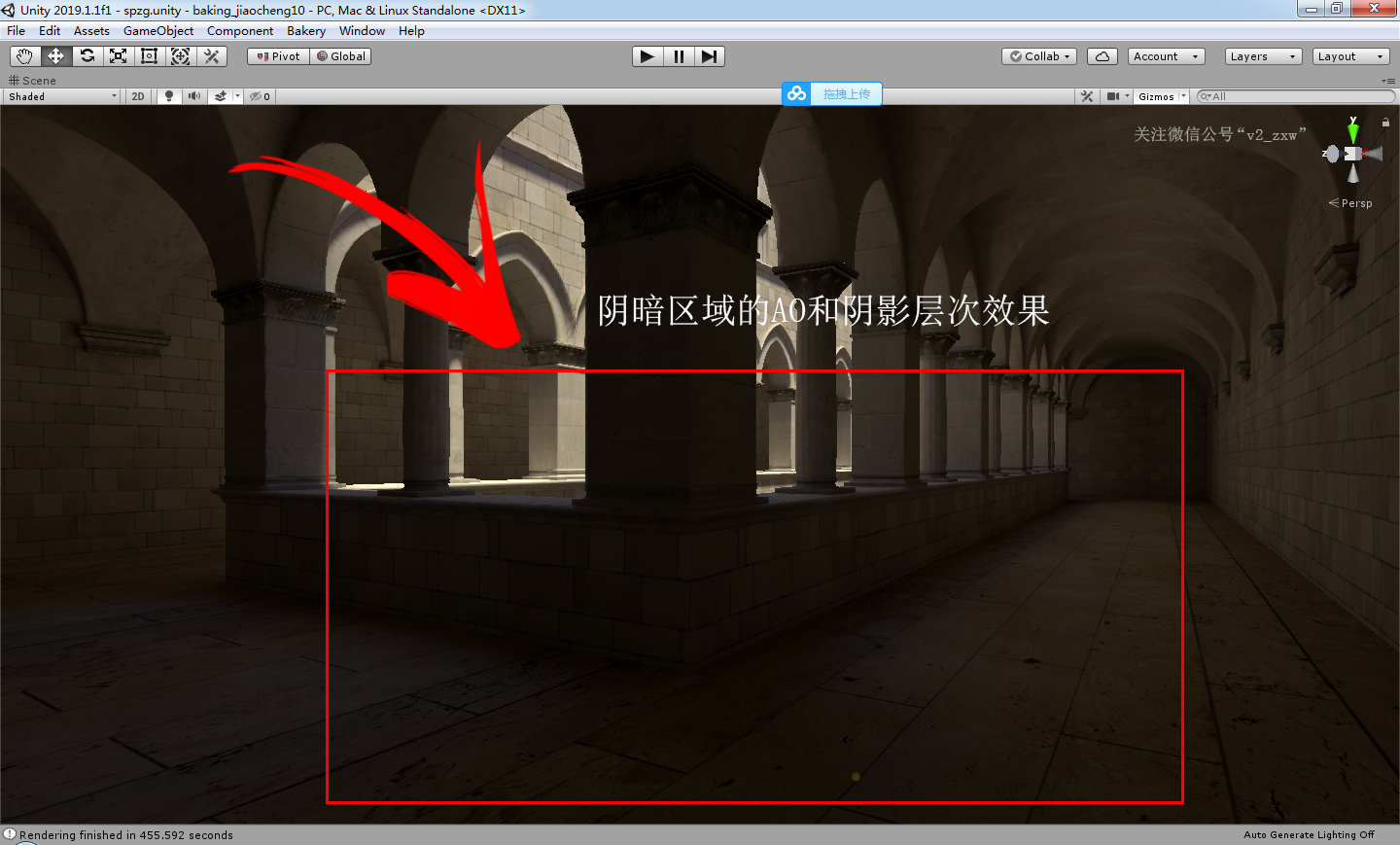Open the Edit menu
Screen dimensions: 1400x845
point(50,31)
